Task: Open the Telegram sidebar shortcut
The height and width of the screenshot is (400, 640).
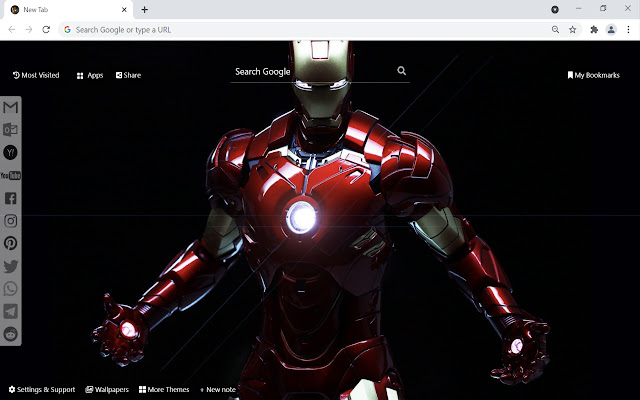Action: pyautogui.click(x=11, y=311)
